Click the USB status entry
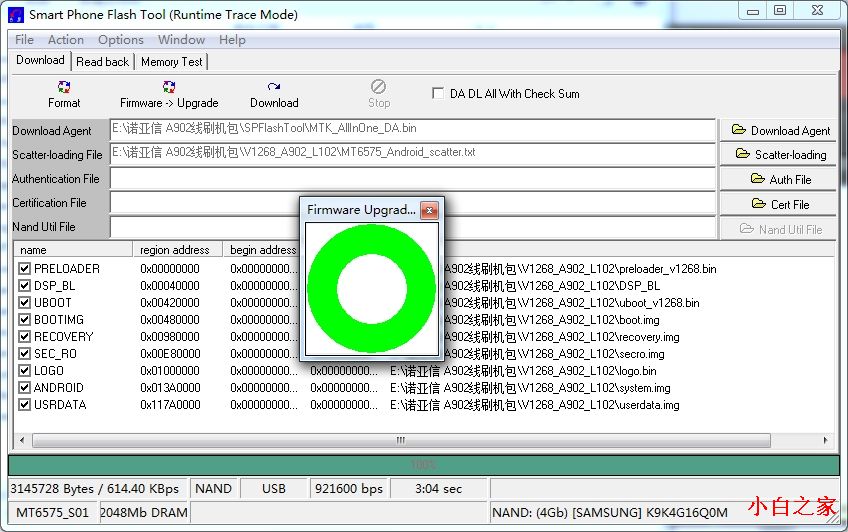Viewport: 848px width, 532px height. tap(274, 489)
